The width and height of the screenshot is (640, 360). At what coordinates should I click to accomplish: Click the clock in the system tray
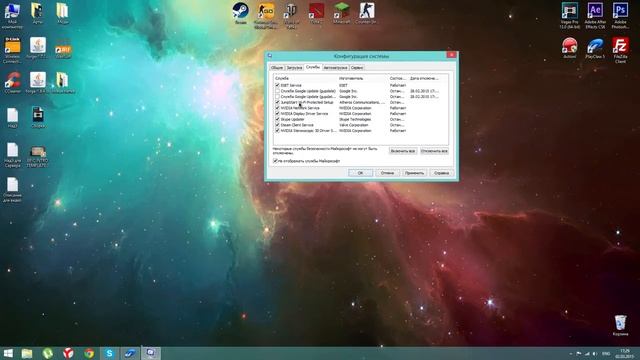625,353
